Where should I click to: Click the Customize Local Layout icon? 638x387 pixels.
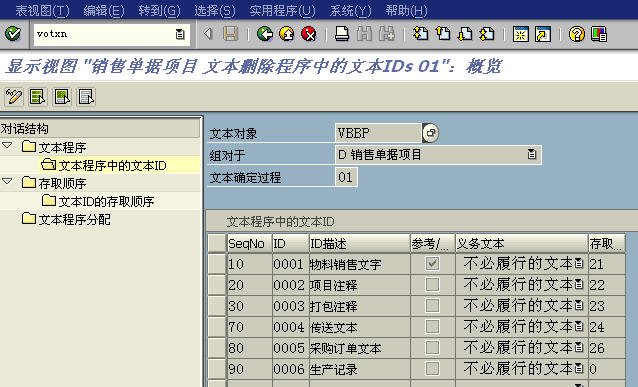point(599,34)
